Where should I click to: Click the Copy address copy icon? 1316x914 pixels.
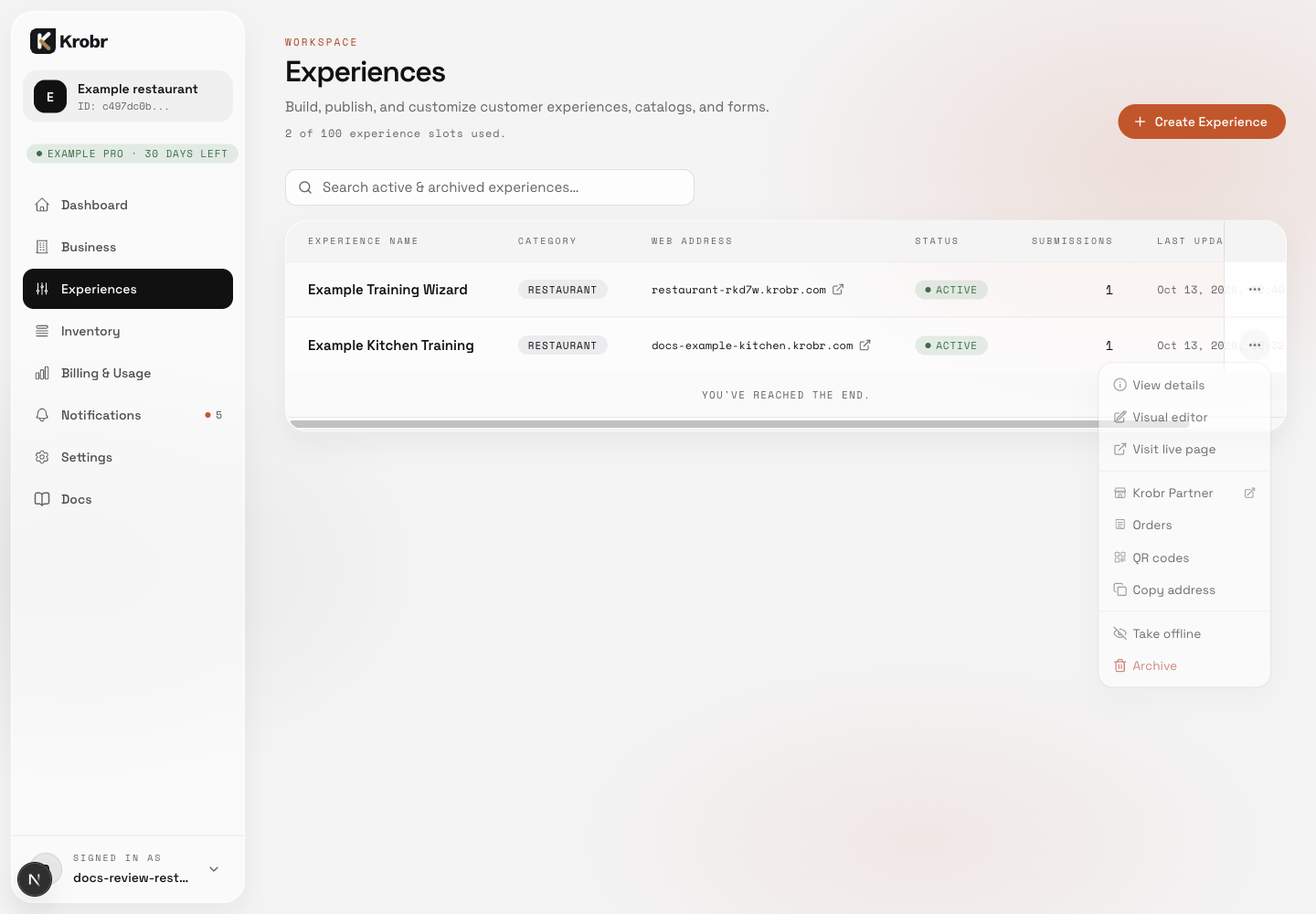pos(1120,590)
